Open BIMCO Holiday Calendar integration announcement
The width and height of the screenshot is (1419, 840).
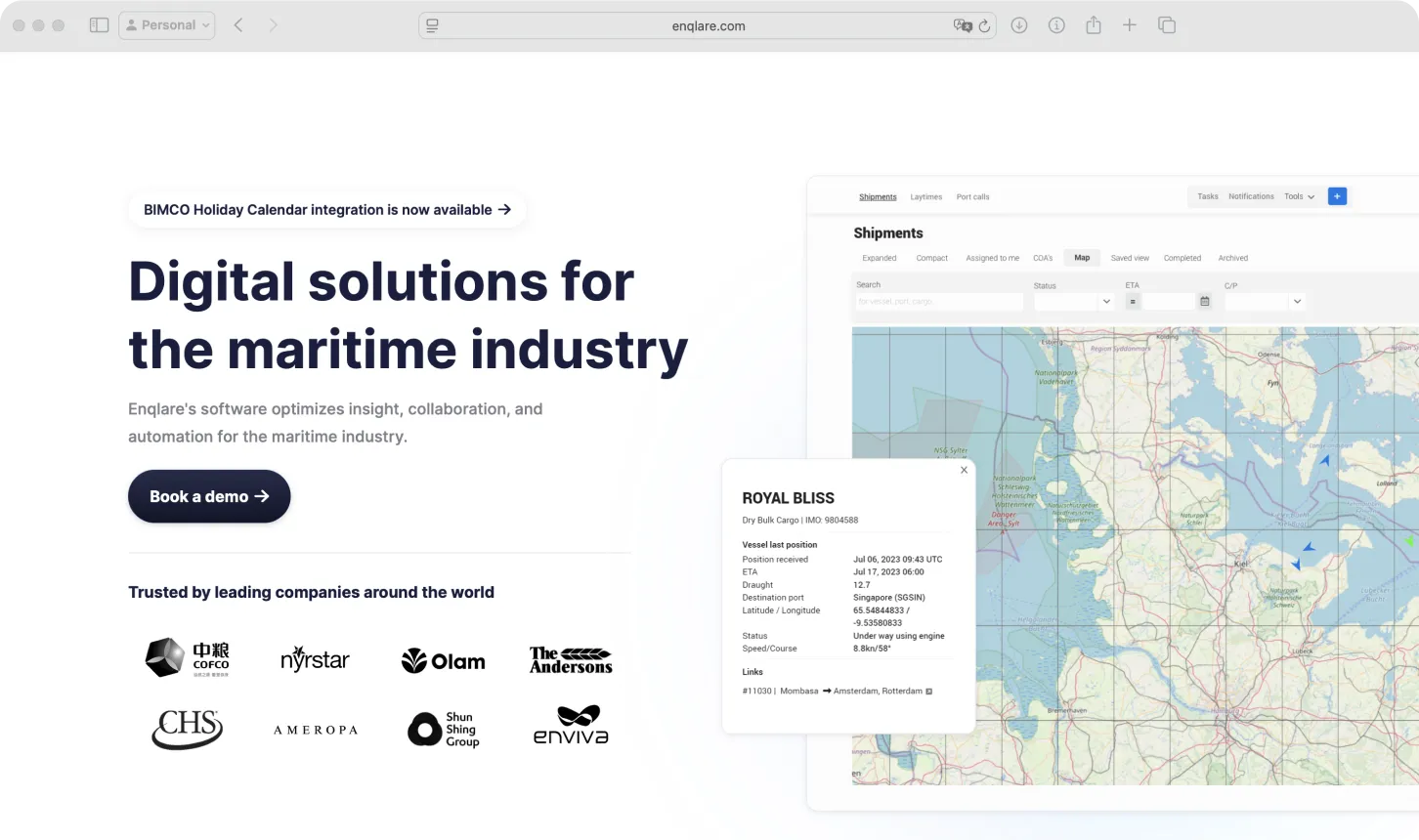326,210
